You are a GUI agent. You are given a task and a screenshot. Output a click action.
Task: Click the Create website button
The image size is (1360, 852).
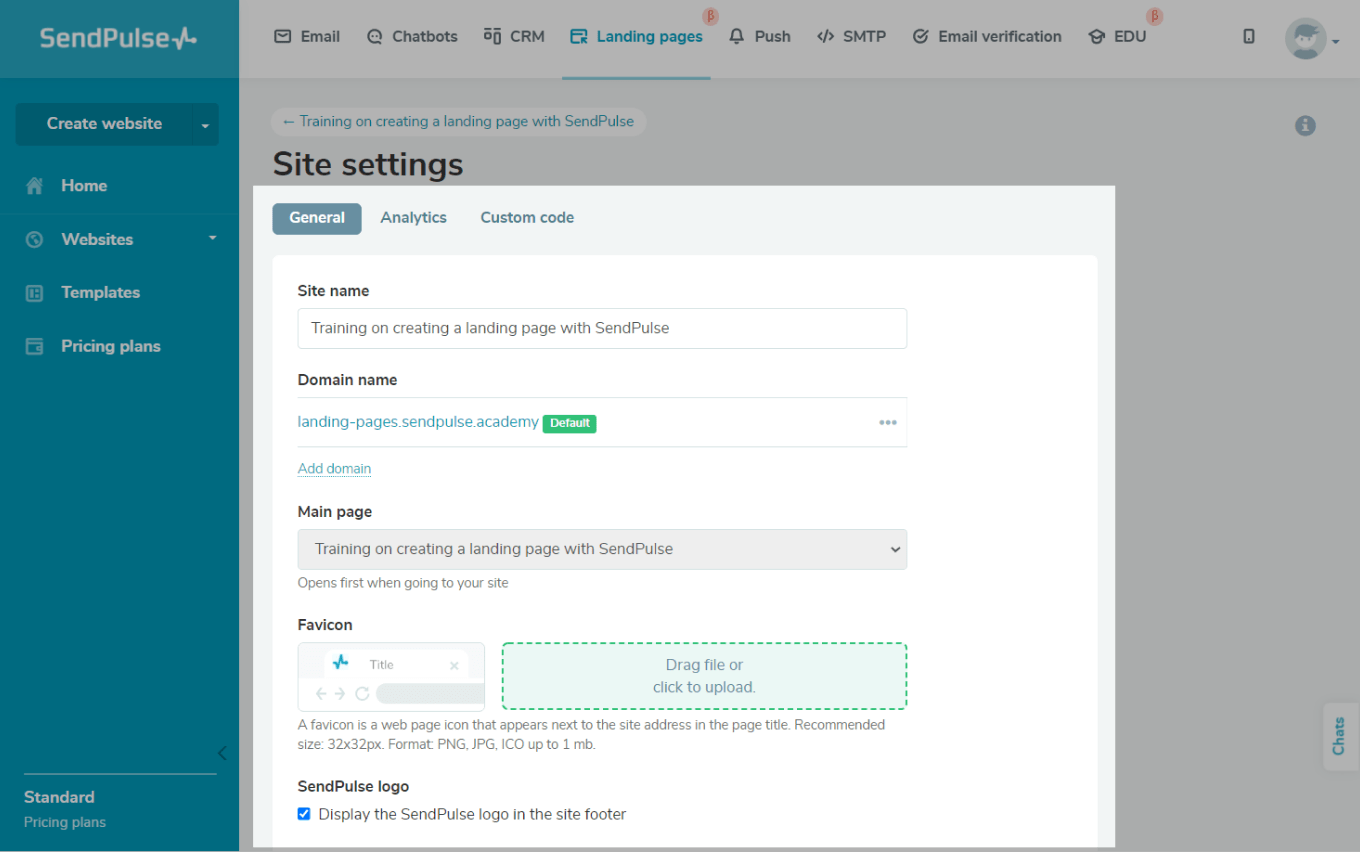[104, 124]
